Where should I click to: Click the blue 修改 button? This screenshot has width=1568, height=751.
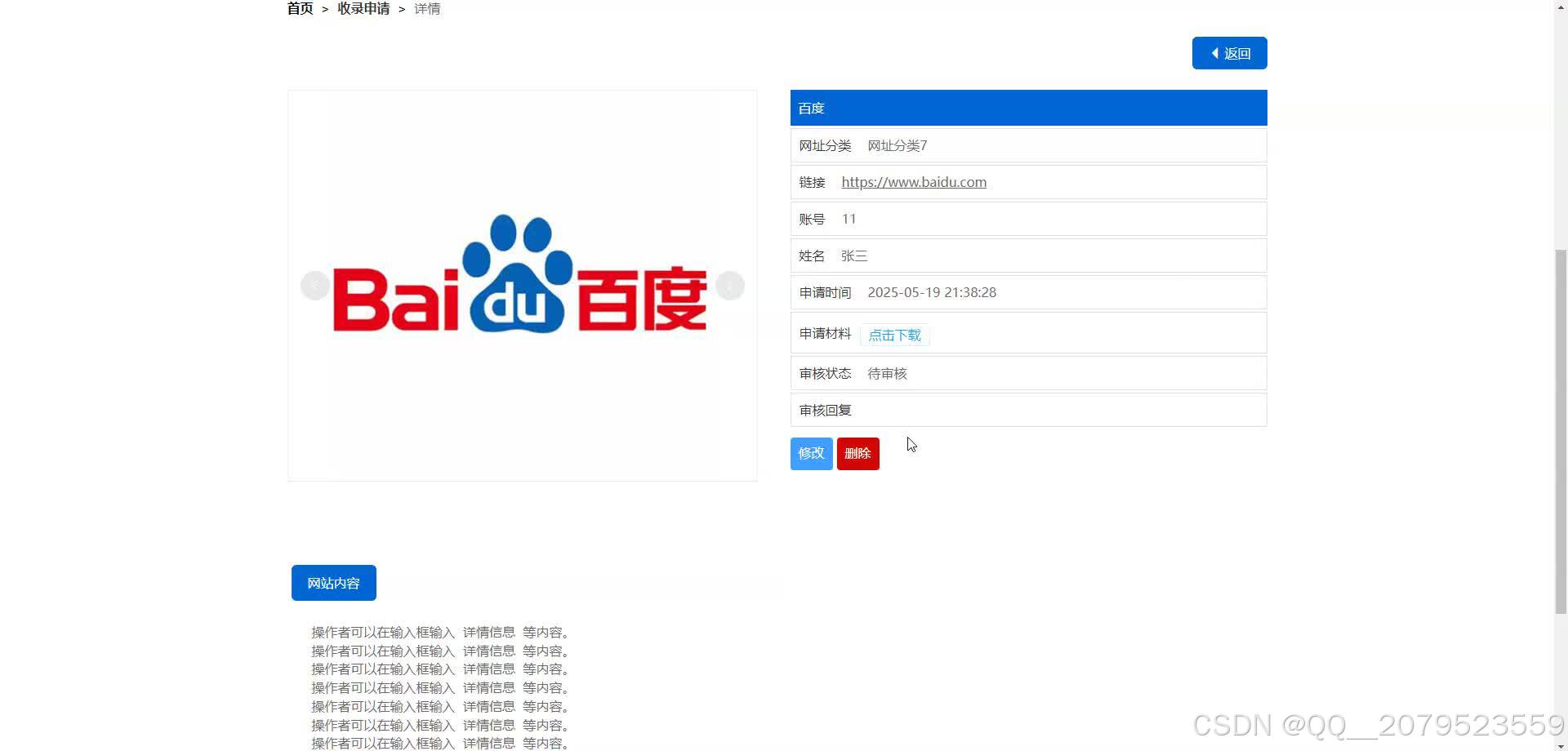tap(811, 453)
